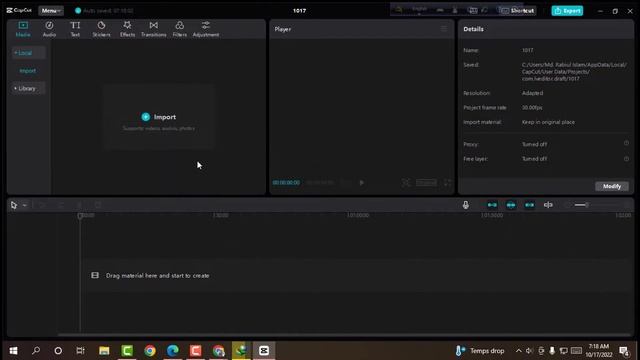Click the Export button
640x360 pixels.
pos(567,11)
